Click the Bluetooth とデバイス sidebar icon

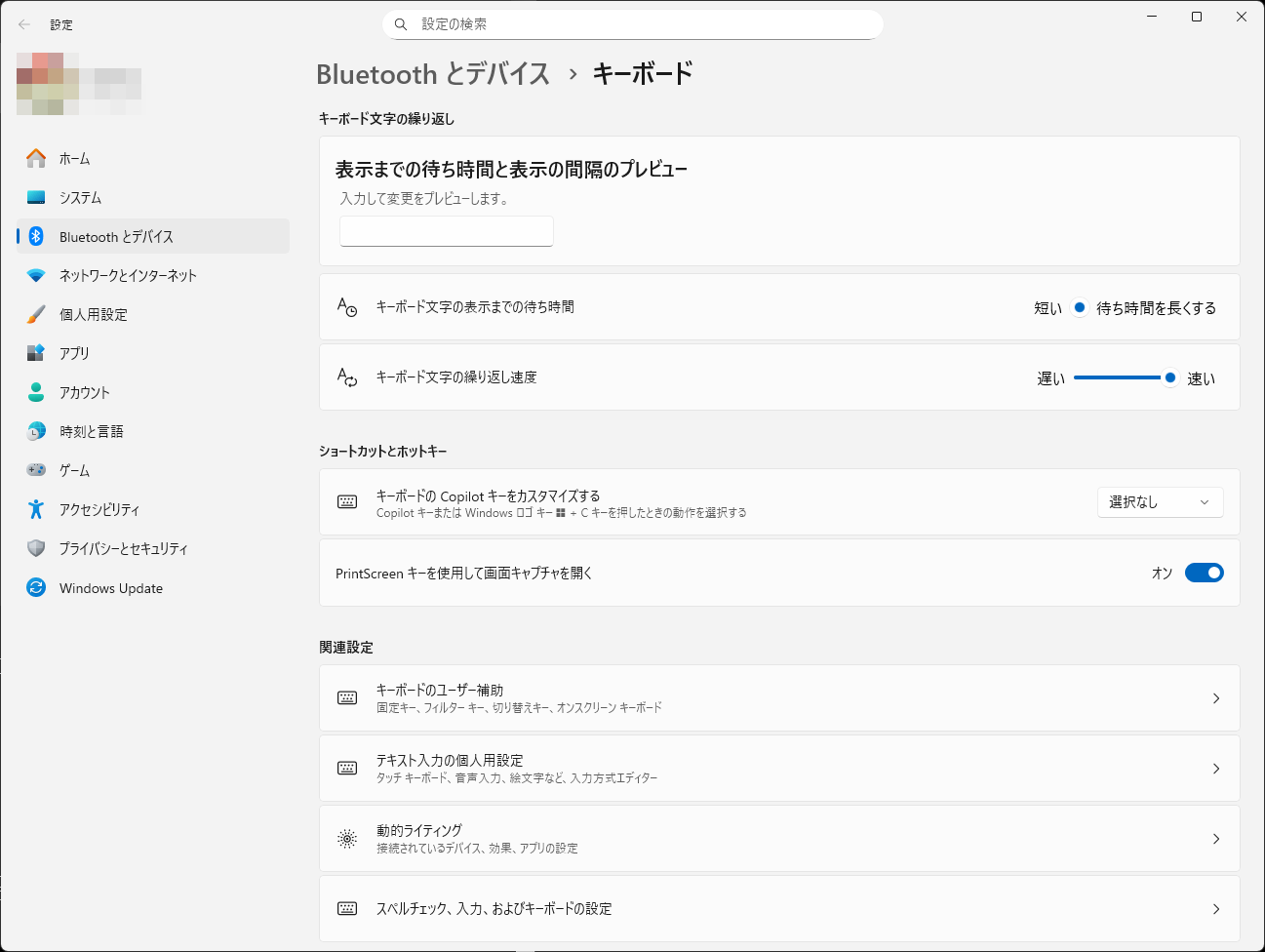click(x=36, y=236)
